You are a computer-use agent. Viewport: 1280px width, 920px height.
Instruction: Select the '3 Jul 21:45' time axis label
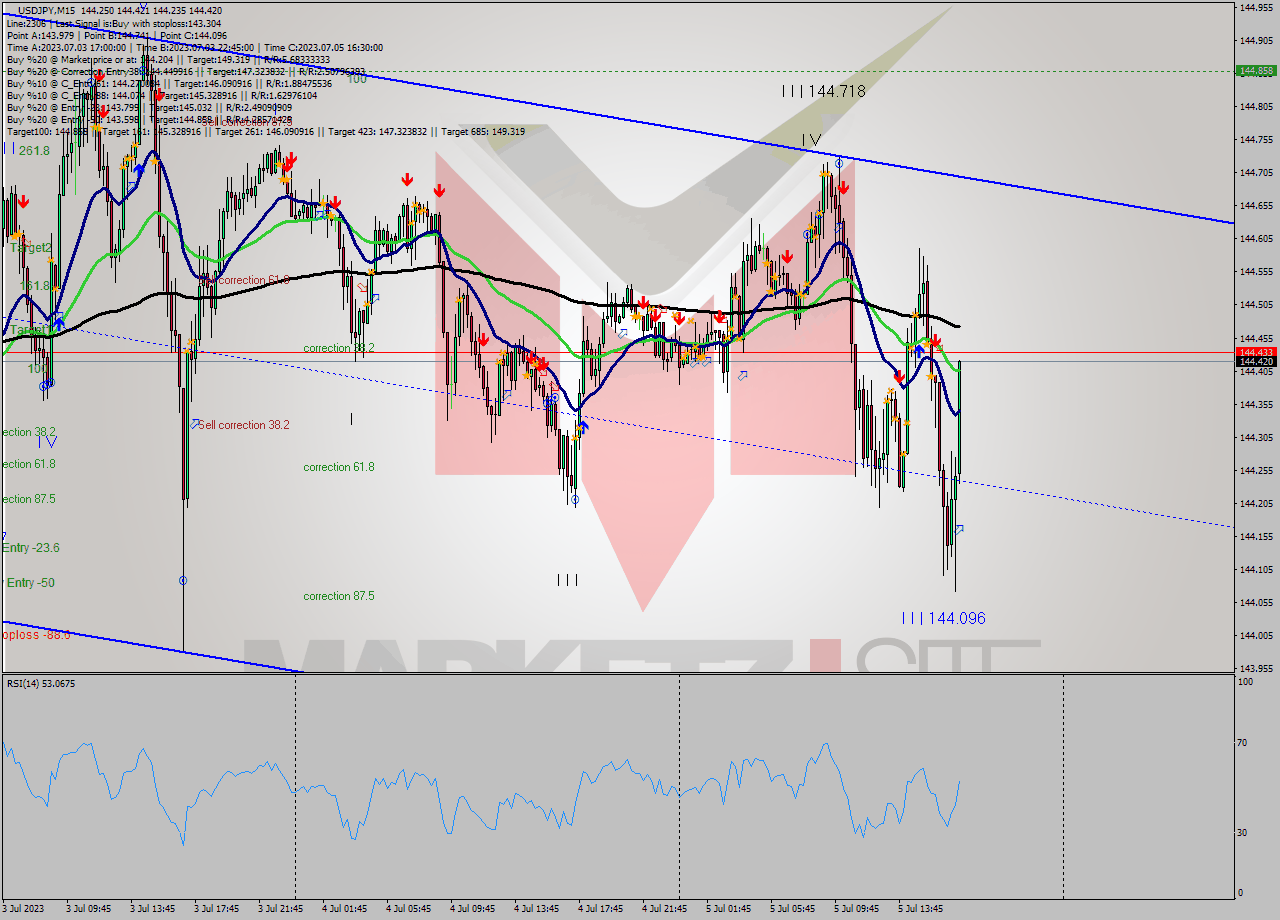pyautogui.click(x=281, y=909)
